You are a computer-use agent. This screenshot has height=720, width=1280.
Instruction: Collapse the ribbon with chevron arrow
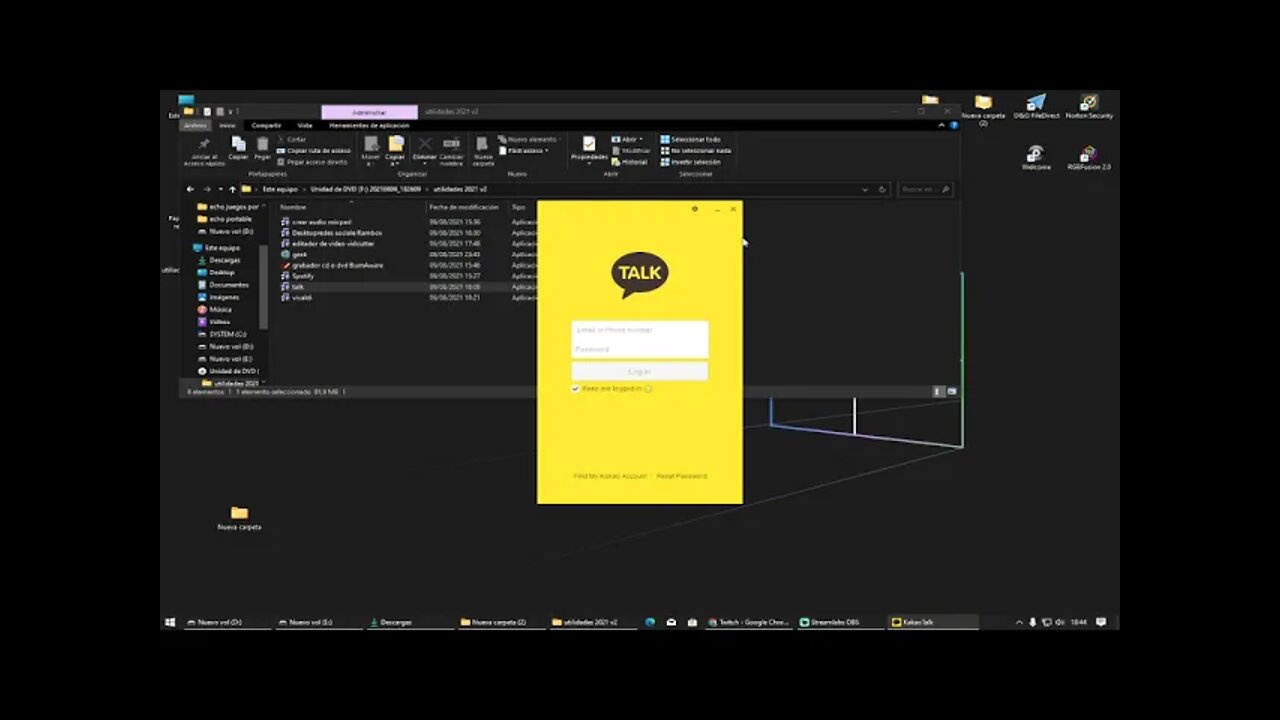point(941,125)
